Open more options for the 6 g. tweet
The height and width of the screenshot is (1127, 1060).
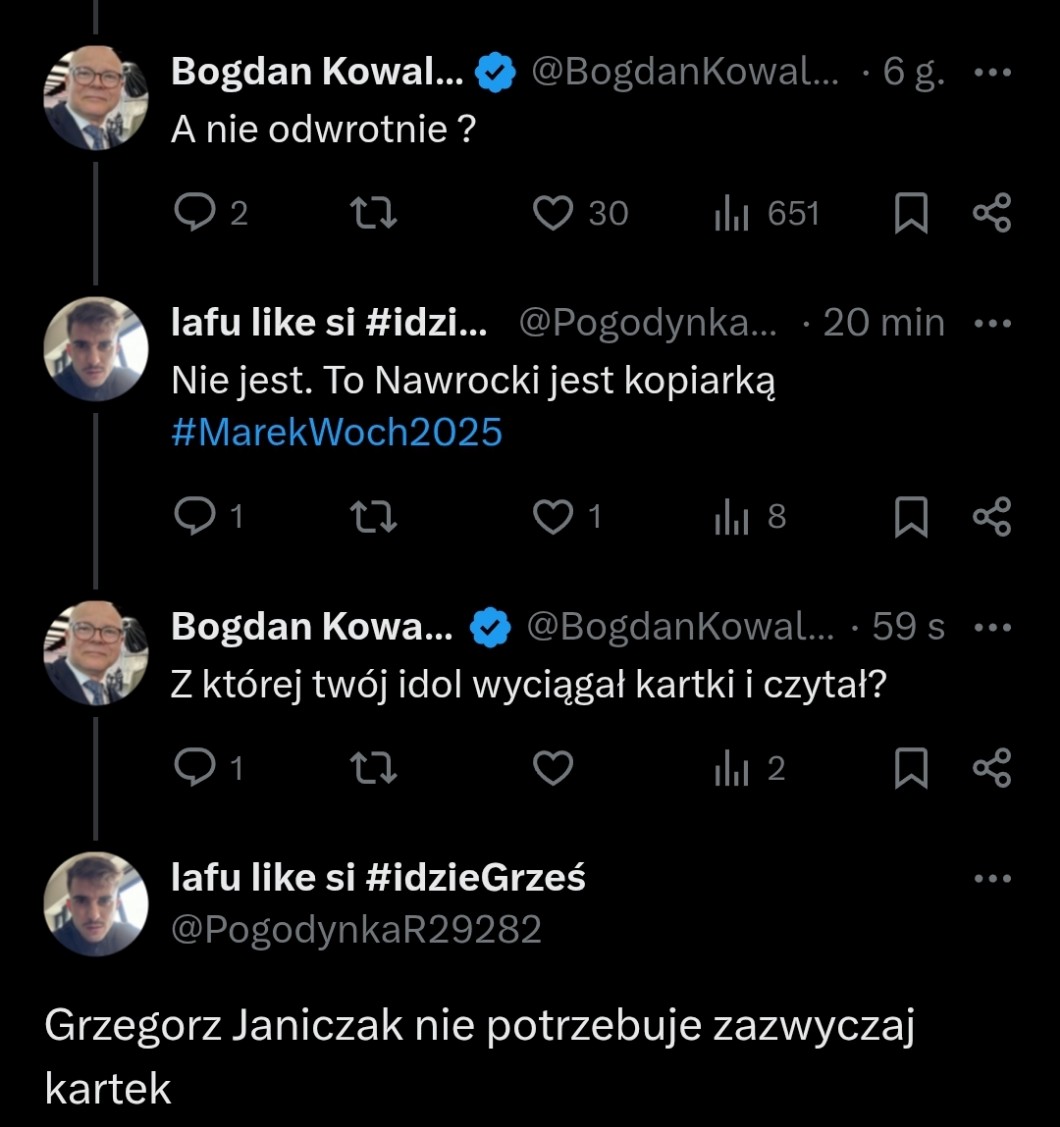coord(992,73)
